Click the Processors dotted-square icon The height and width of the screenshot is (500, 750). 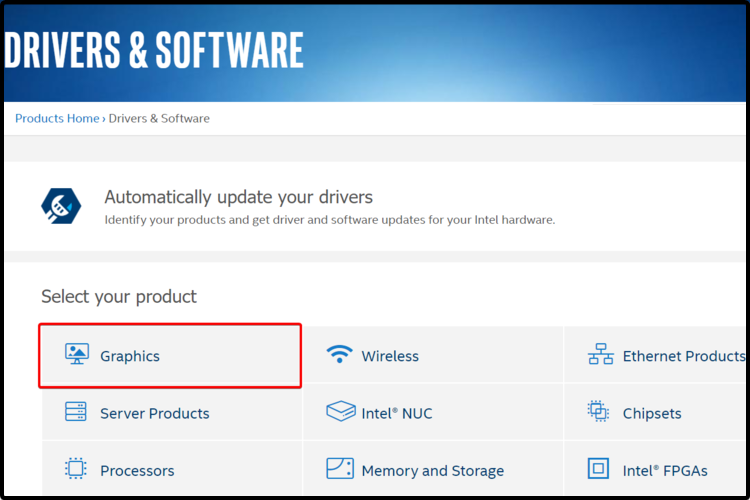76,468
